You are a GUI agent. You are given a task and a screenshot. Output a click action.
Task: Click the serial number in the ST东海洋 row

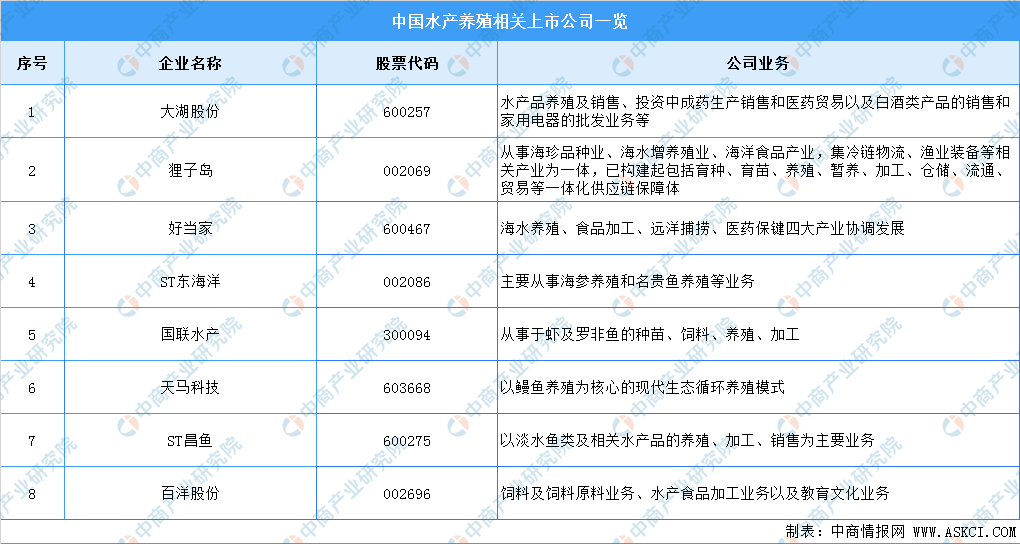32,282
